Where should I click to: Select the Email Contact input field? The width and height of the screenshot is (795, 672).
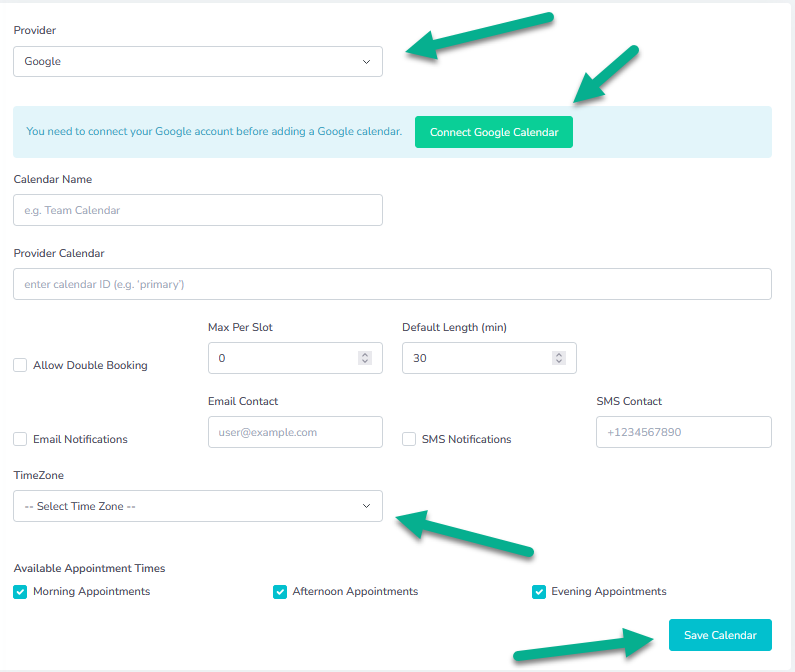295,432
